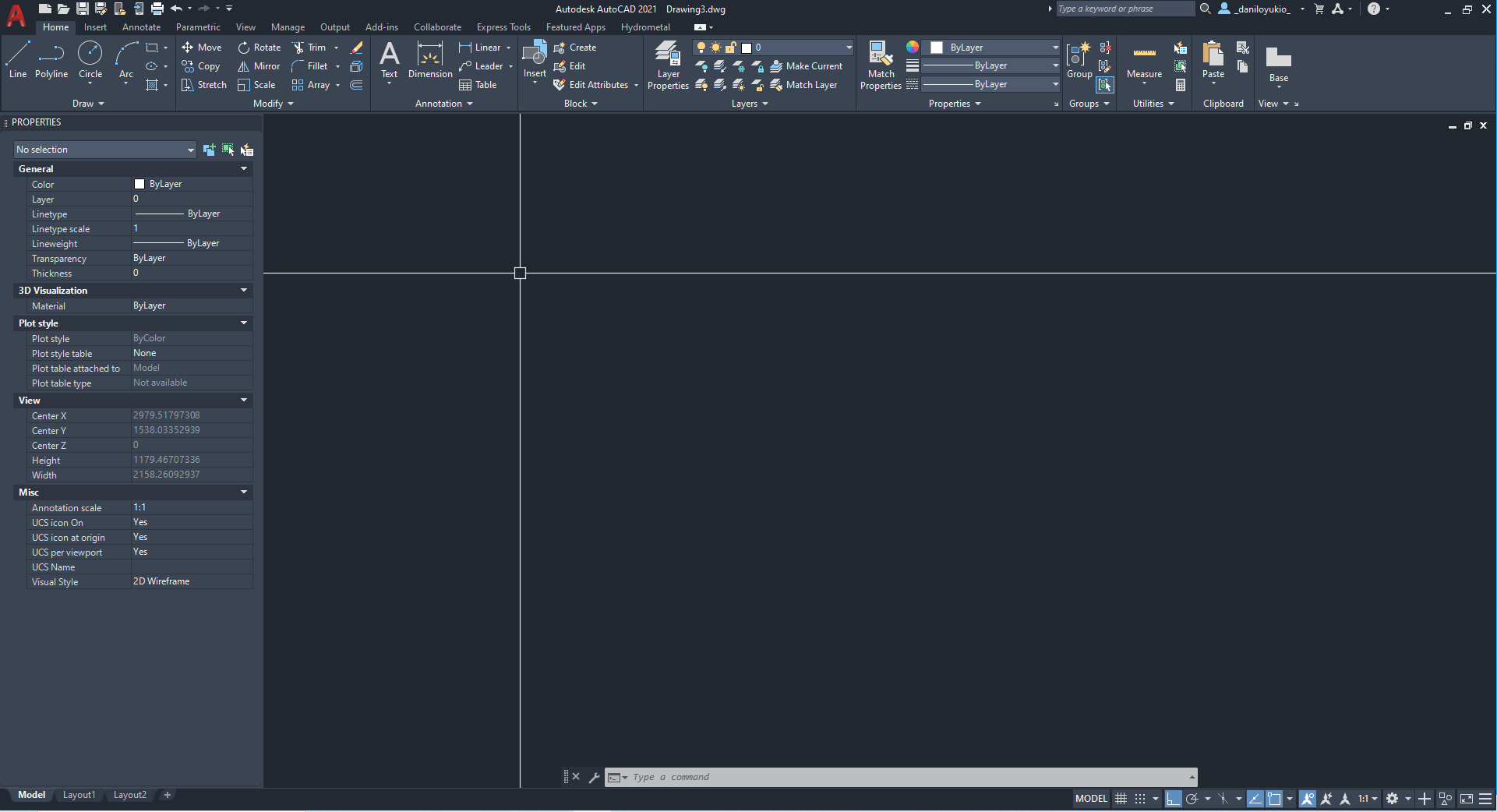Collapse the General section in Properties palette
The image size is (1497, 812).
pos(244,168)
